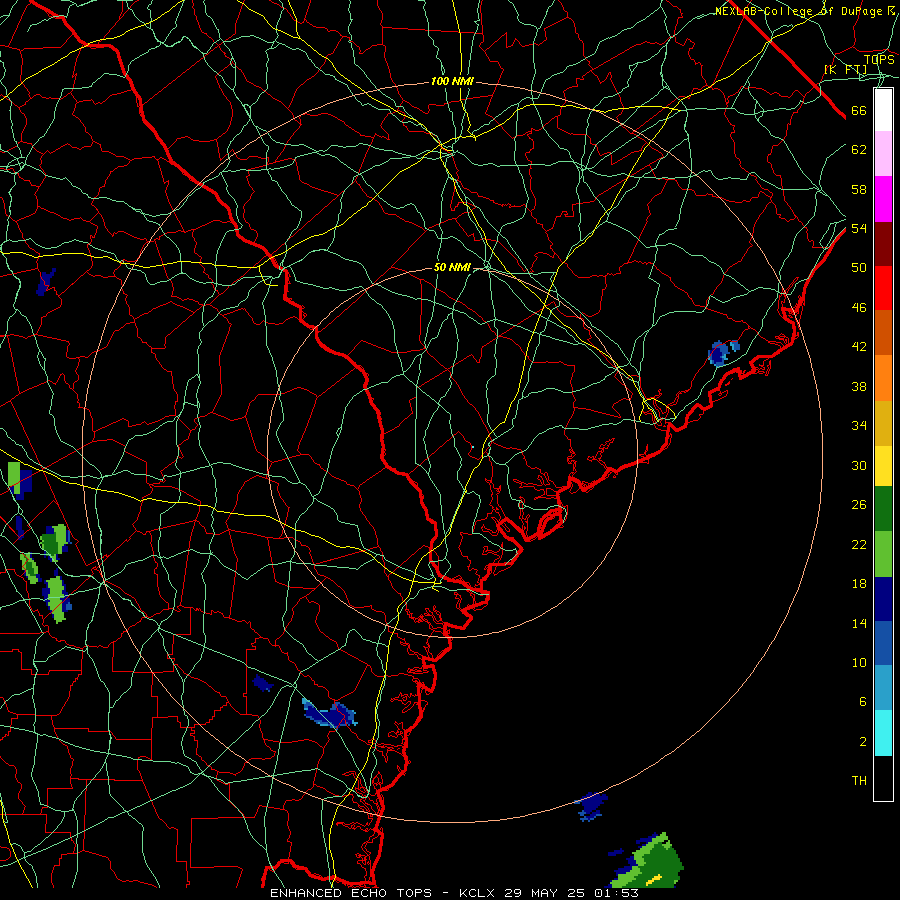
Task: Click the legend value 18
Action: coord(859,584)
